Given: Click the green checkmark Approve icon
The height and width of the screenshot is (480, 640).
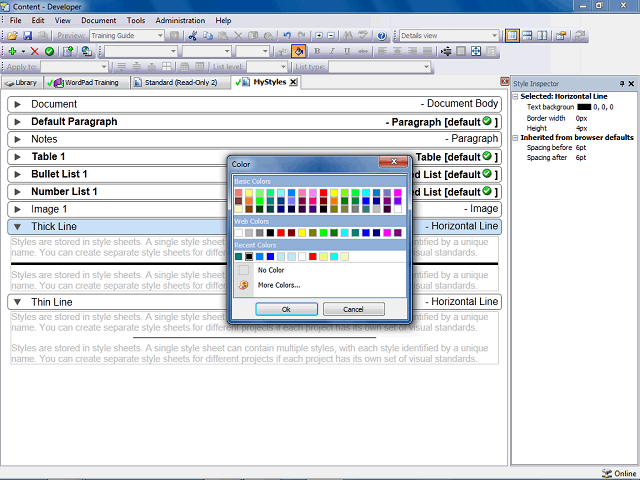Looking at the screenshot, I should [x=49, y=51].
